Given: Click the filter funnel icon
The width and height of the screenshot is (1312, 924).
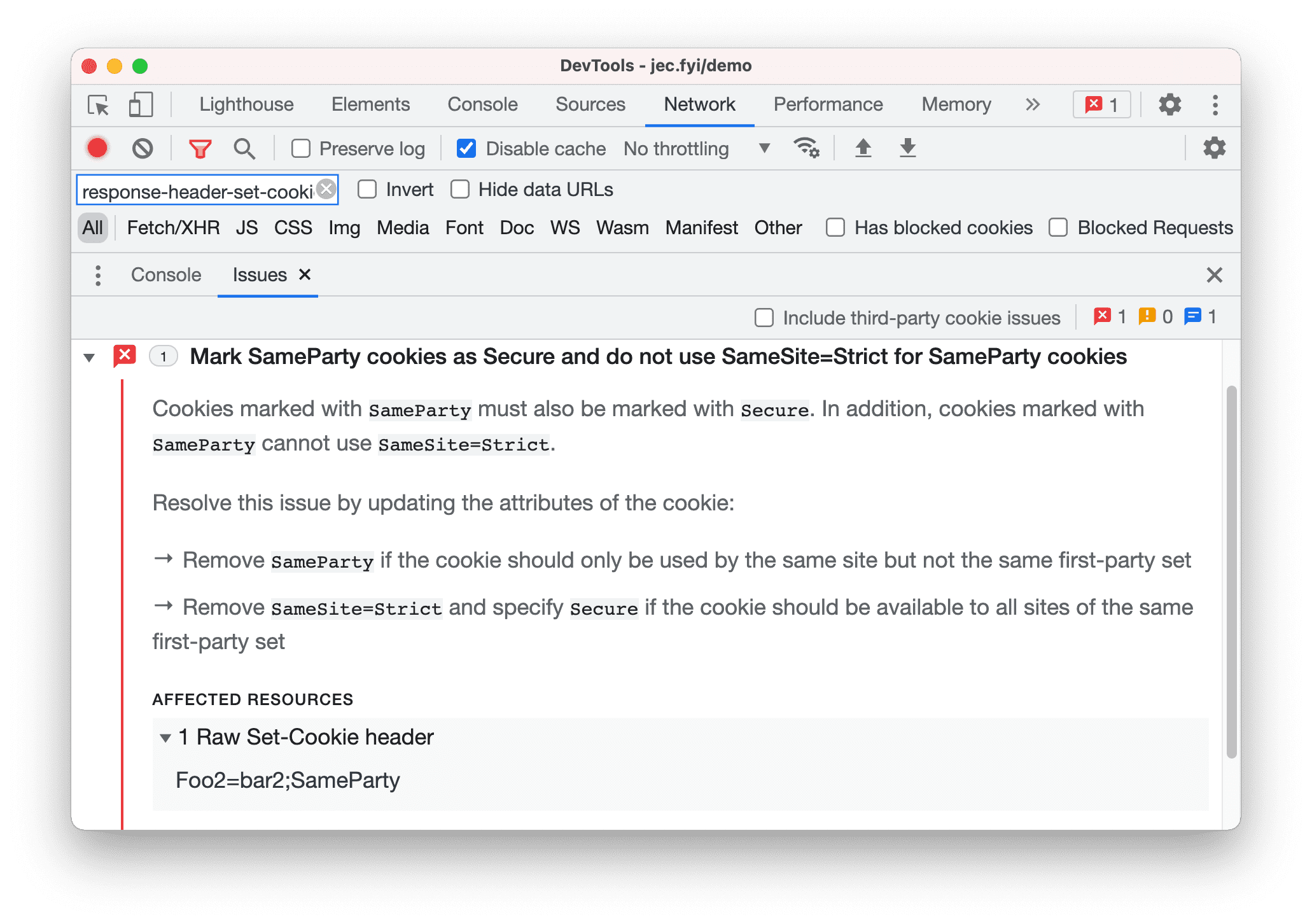Looking at the screenshot, I should pyautogui.click(x=200, y=149).
